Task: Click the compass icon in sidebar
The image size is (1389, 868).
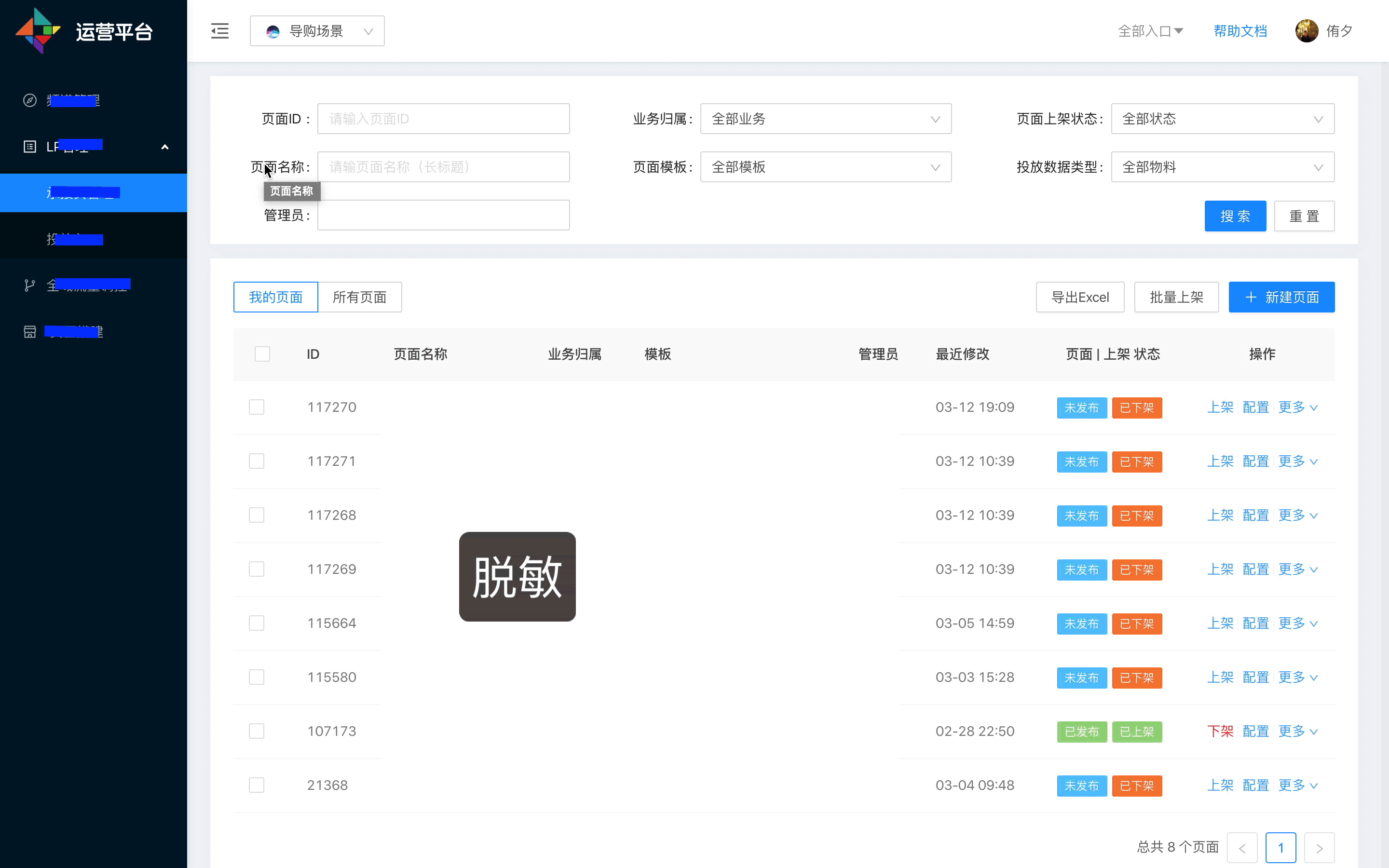Action: click(30, 100)
